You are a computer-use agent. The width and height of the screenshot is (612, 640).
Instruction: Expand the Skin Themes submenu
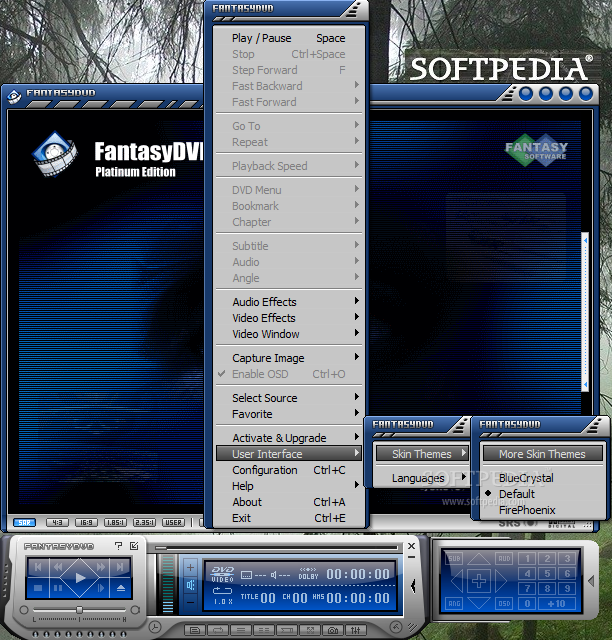tap(422, 454)
